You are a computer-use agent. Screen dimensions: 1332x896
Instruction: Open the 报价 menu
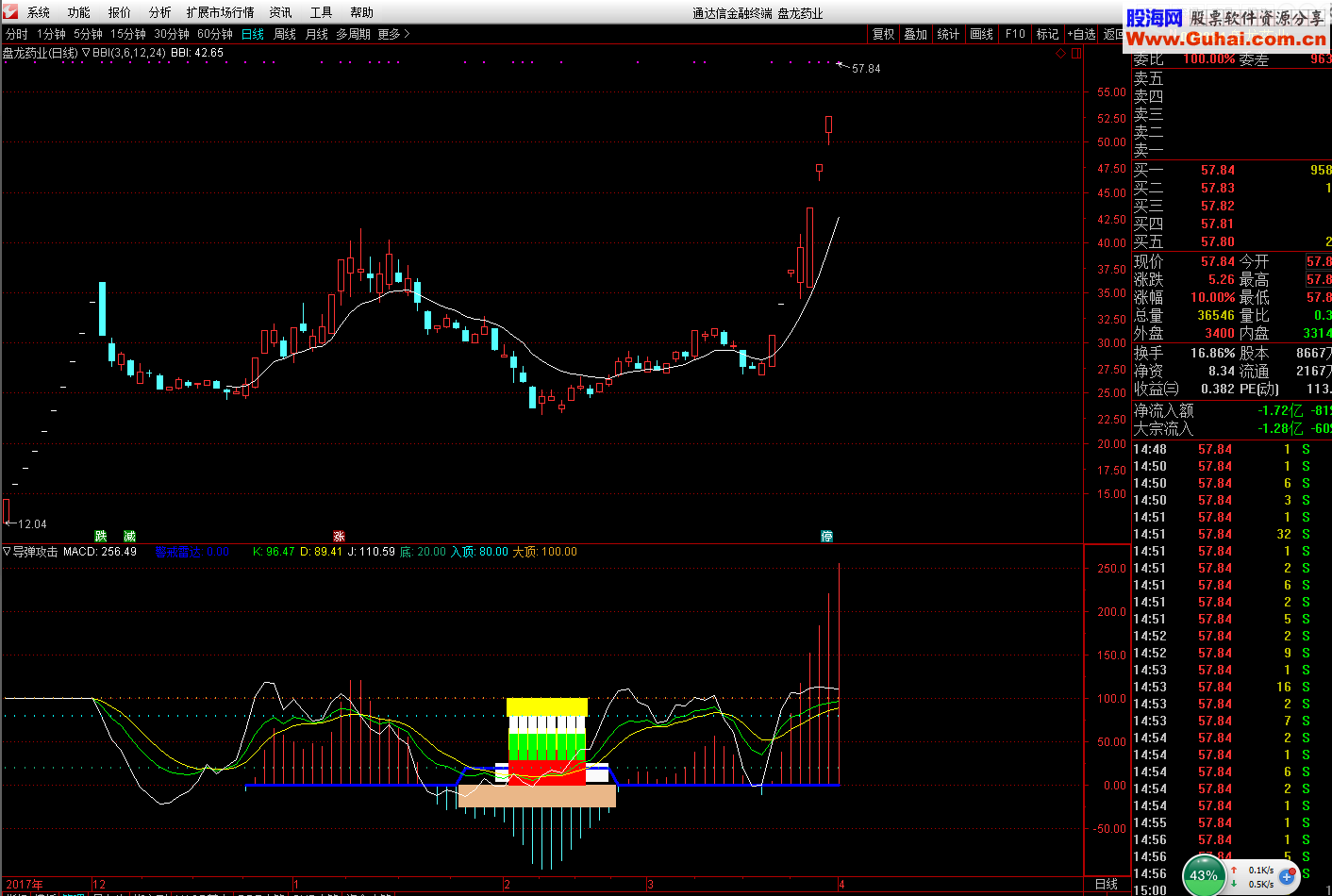(120, 12)
